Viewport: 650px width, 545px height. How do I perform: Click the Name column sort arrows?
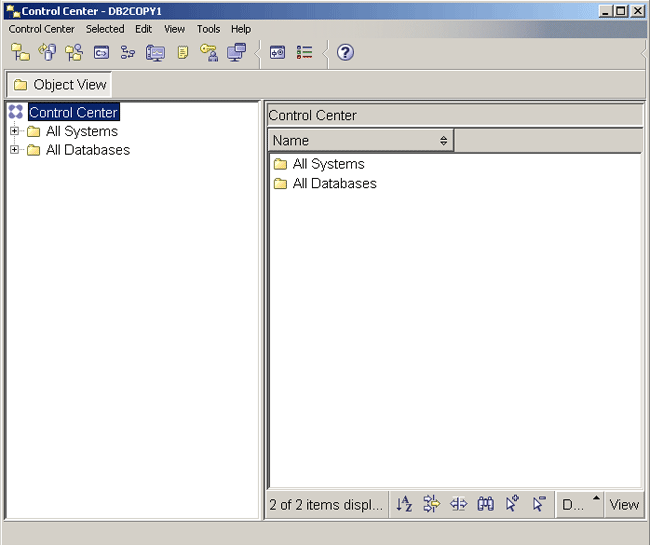pyautogui.click(x=444, y=140)
